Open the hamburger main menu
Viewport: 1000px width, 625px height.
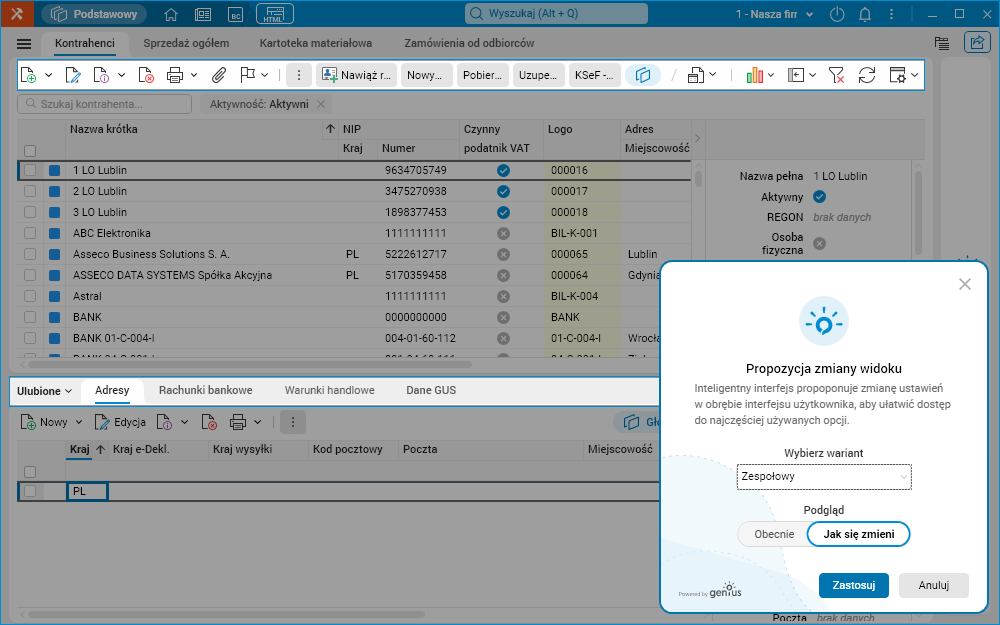[25, 44]
